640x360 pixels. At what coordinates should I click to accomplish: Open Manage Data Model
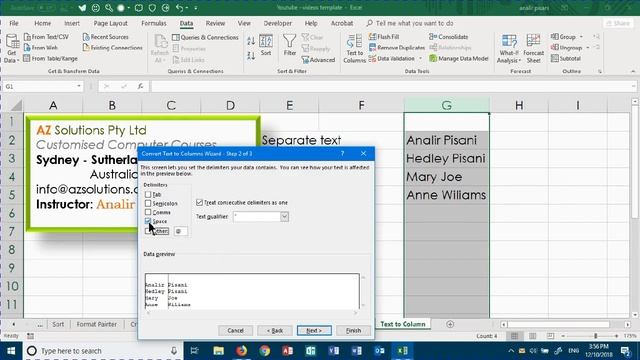click(x=459, y=58)
